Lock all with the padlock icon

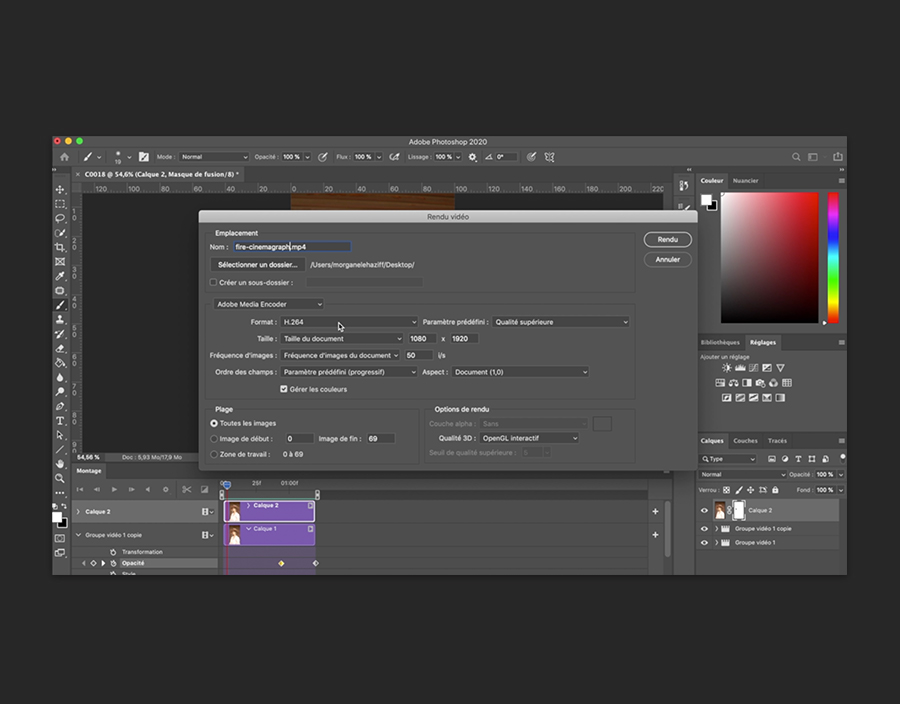(x=775, y=490)
